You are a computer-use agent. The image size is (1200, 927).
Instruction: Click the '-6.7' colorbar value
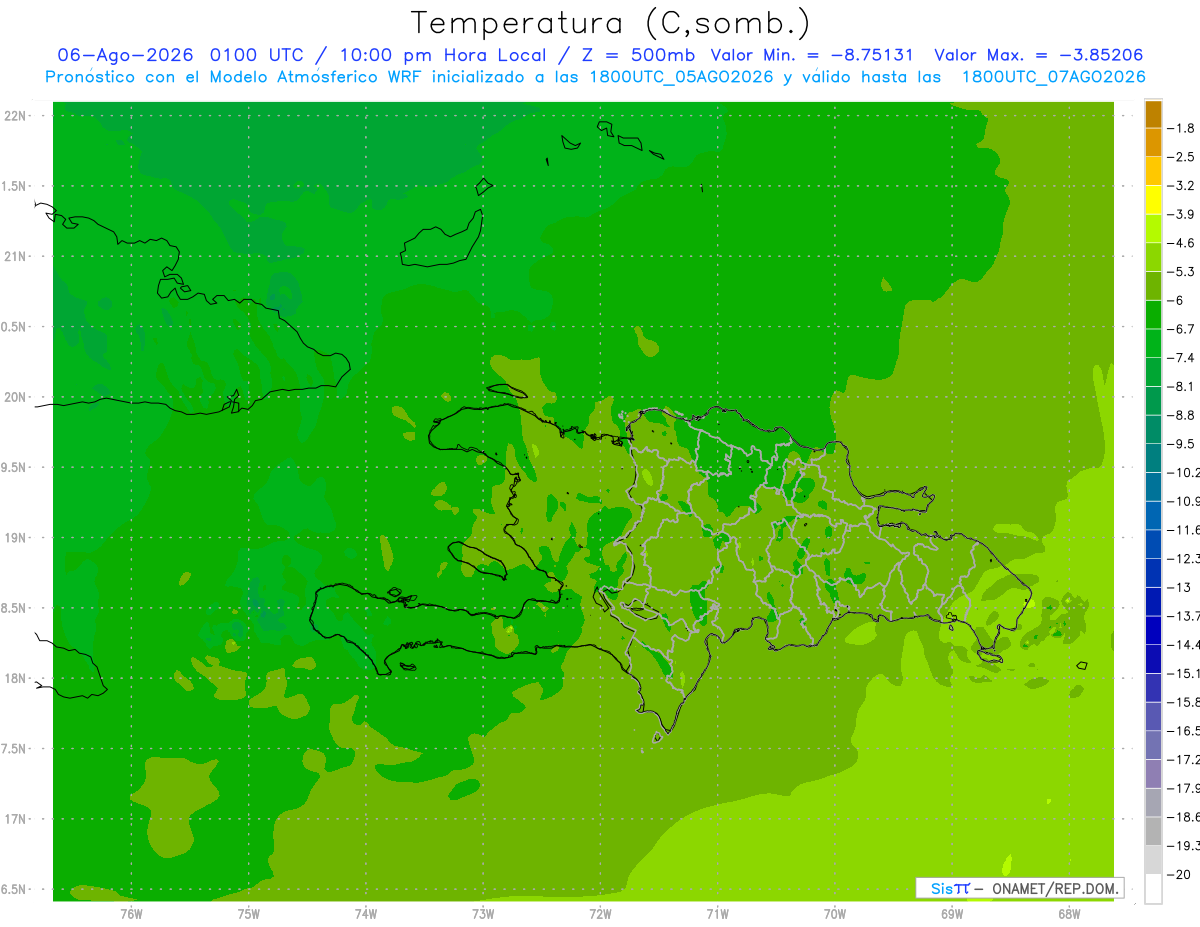(x=1181, y=329)
